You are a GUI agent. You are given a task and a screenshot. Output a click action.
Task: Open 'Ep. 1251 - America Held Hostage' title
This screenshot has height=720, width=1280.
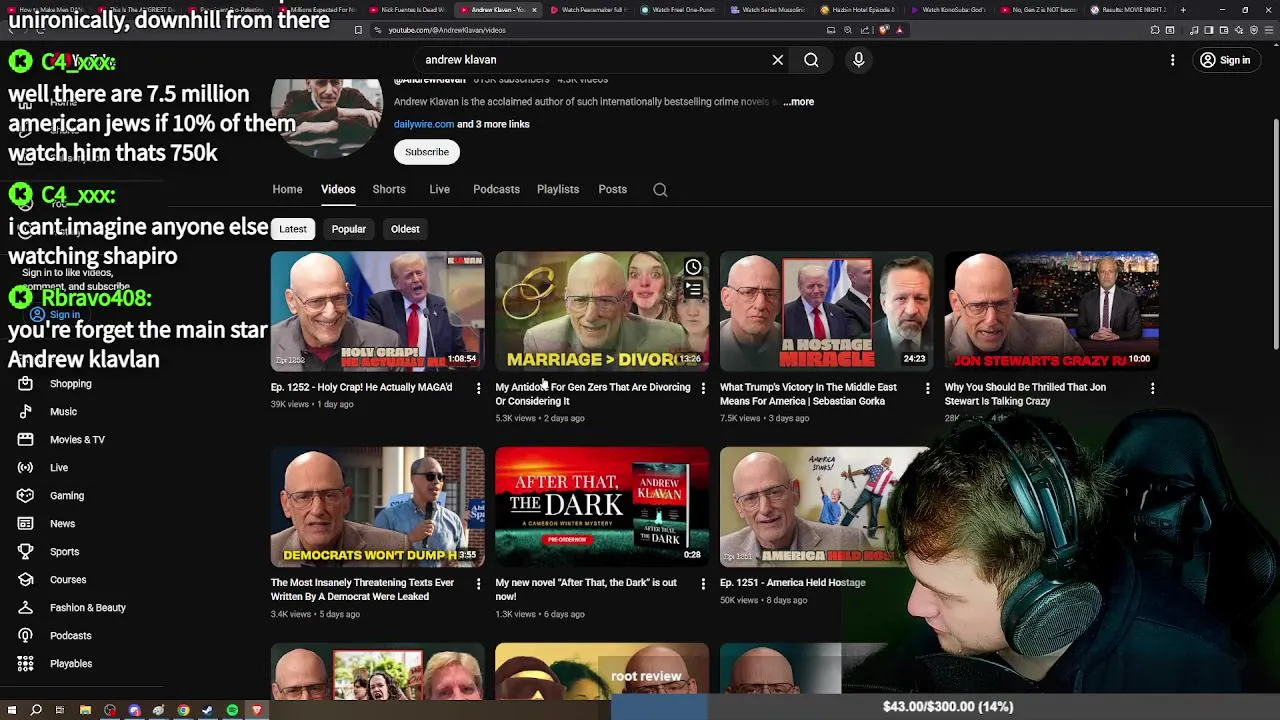(793, 583)
